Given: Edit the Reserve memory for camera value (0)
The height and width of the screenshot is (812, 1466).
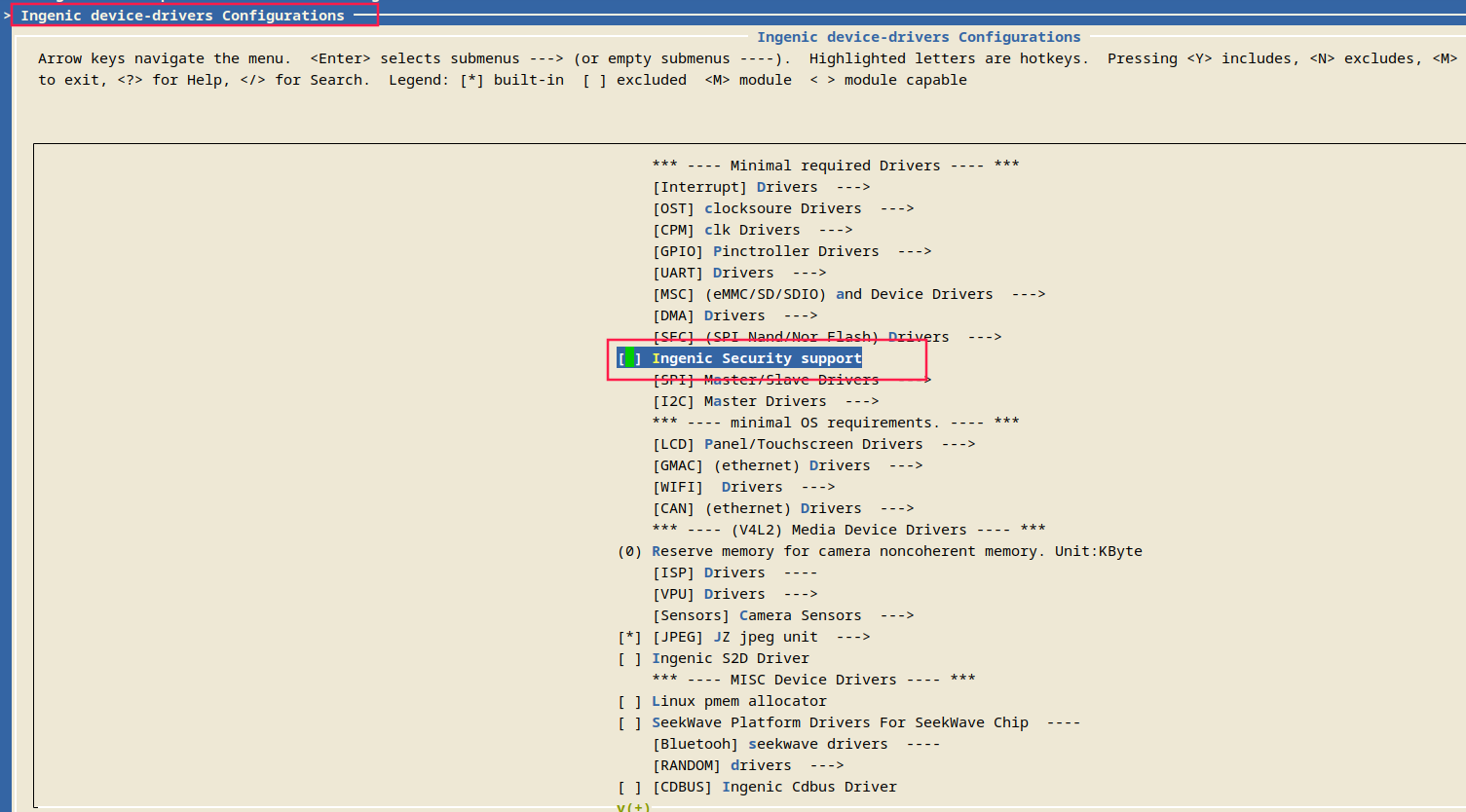Looking at the screenshot, I should click(x=629, y=551).
